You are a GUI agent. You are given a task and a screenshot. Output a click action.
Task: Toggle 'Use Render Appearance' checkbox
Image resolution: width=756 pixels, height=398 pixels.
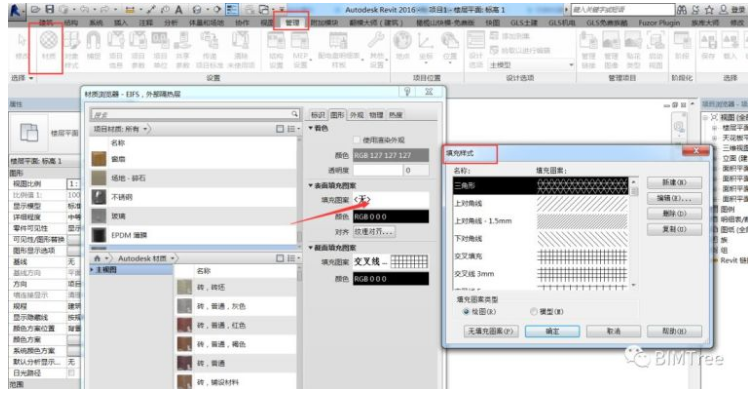click(x=357, y=140)
